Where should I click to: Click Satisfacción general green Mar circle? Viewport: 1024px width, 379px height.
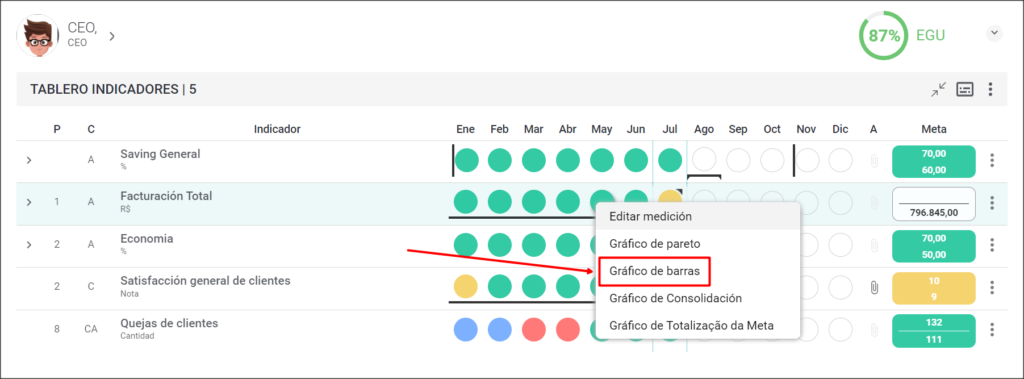(x=534, y=287)
